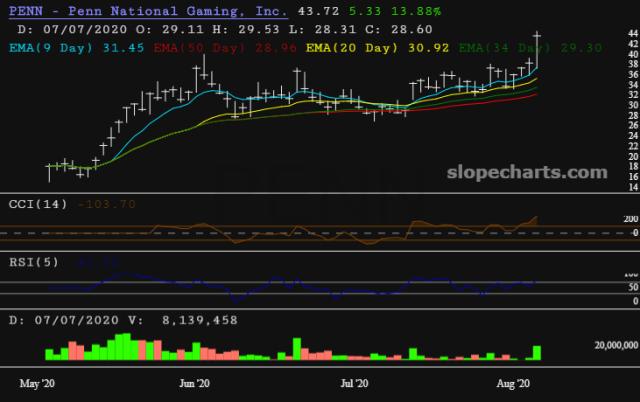
Task: Click the PENN ticker symbol title
Action: (27, 10)
